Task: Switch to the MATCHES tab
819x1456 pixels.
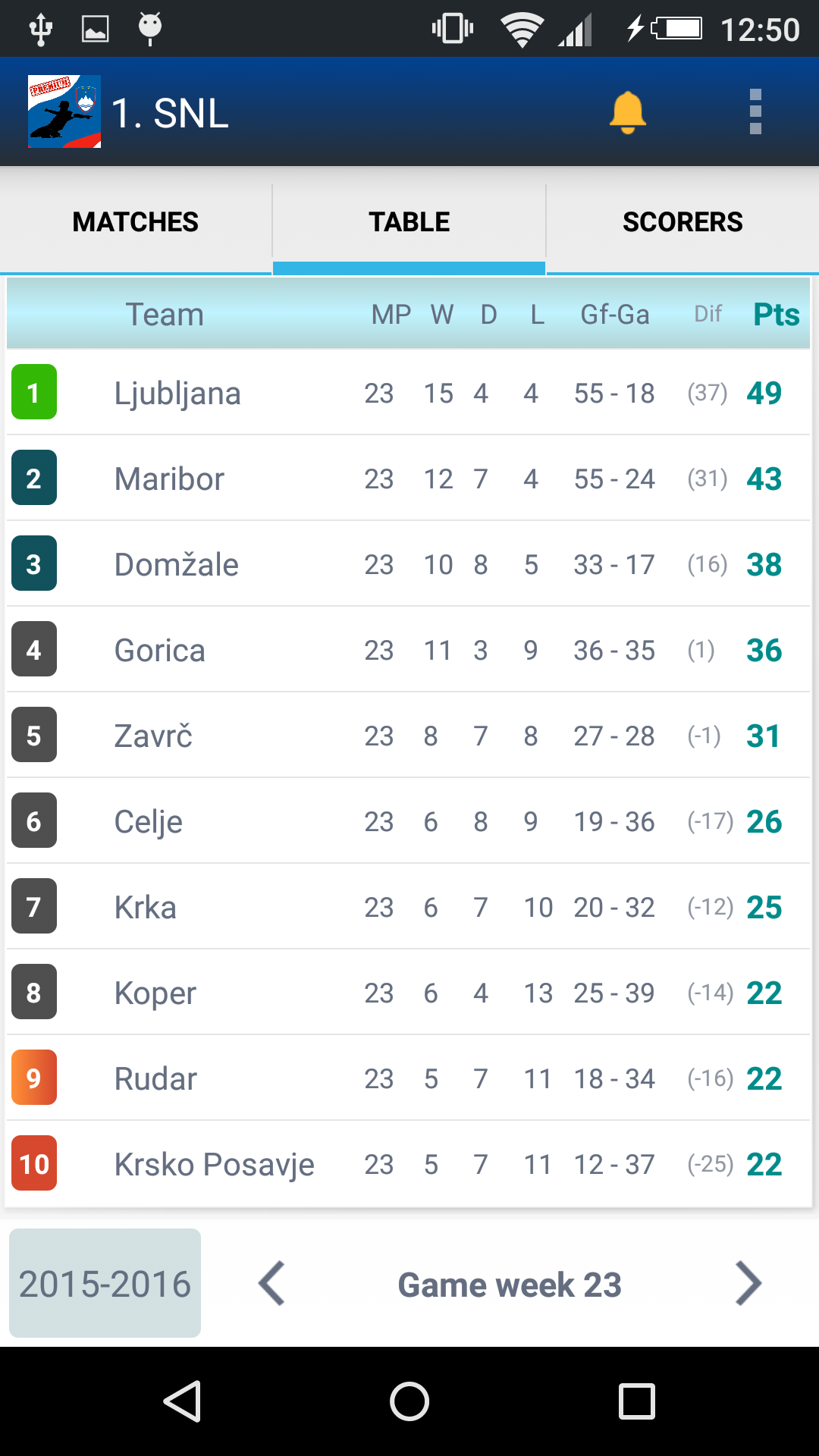Action: pyautogui.click(x=135, y=221)
